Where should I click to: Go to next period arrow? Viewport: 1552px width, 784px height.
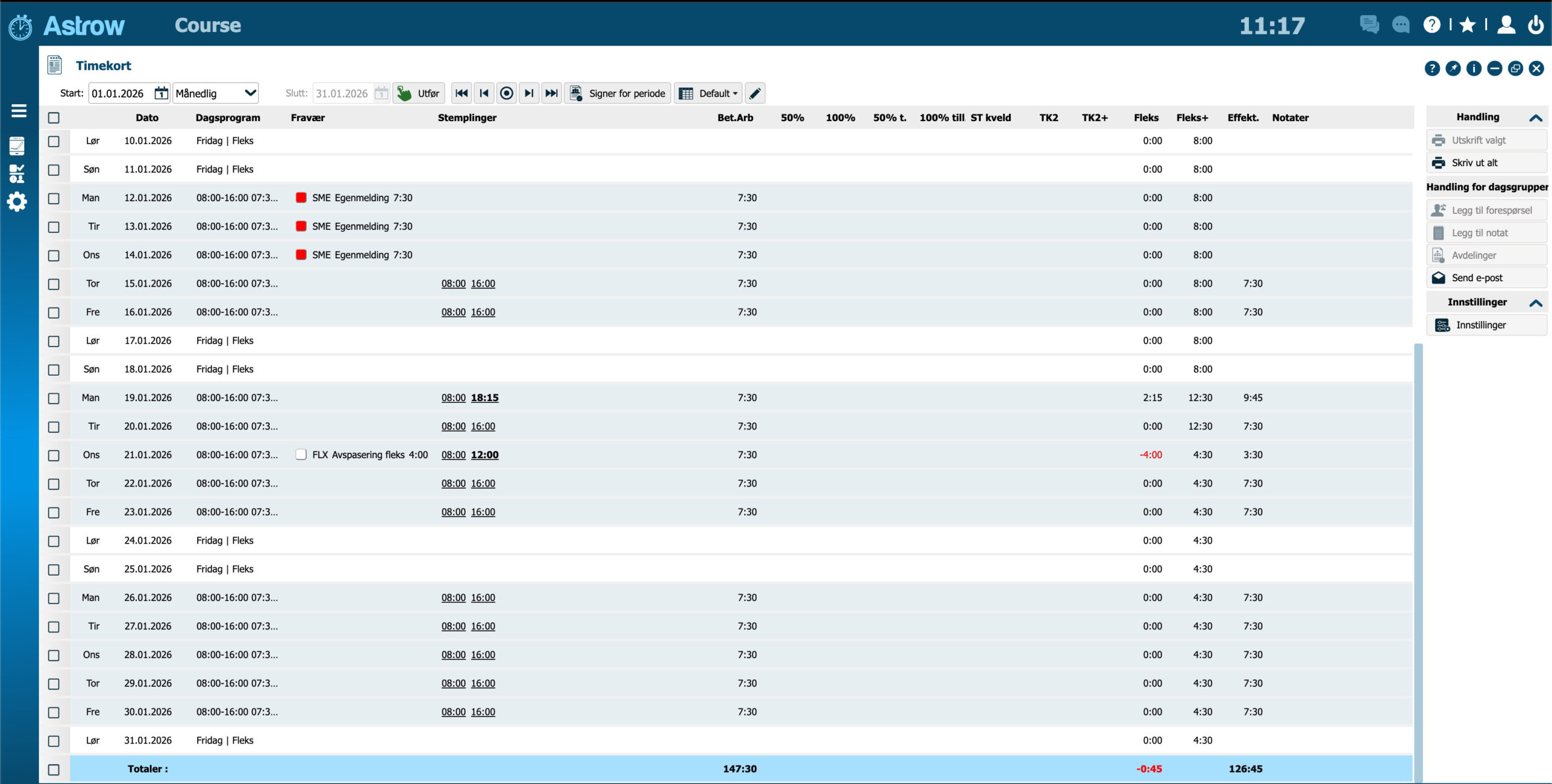[529, 93]
